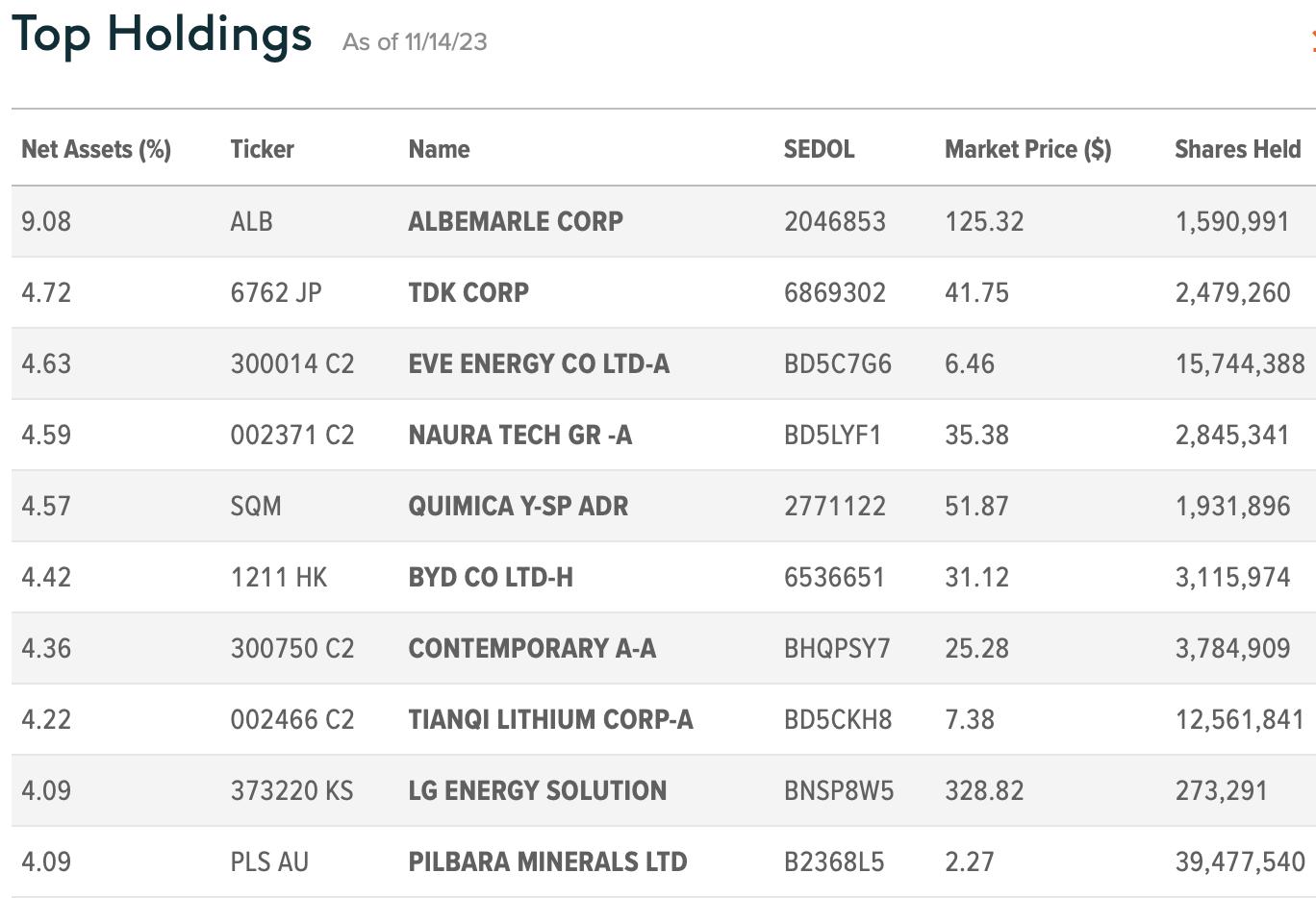The width and height of the screenshot is (1316, 898).
Task: Click LG ENERGY SOLUTION name
Action: pyautogui.click(x=538, y=790)
